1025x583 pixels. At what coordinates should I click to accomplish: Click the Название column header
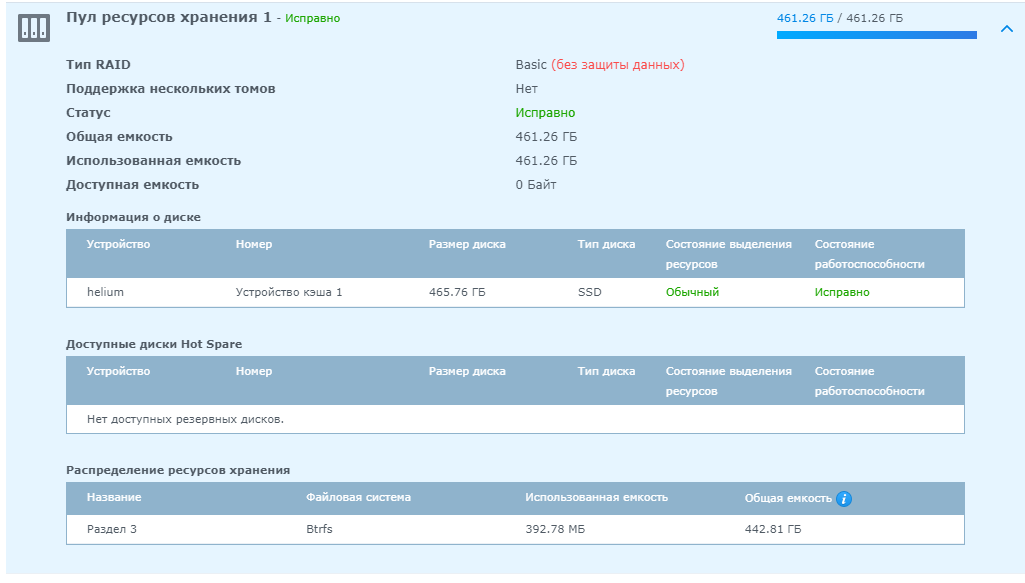point(114,497)
